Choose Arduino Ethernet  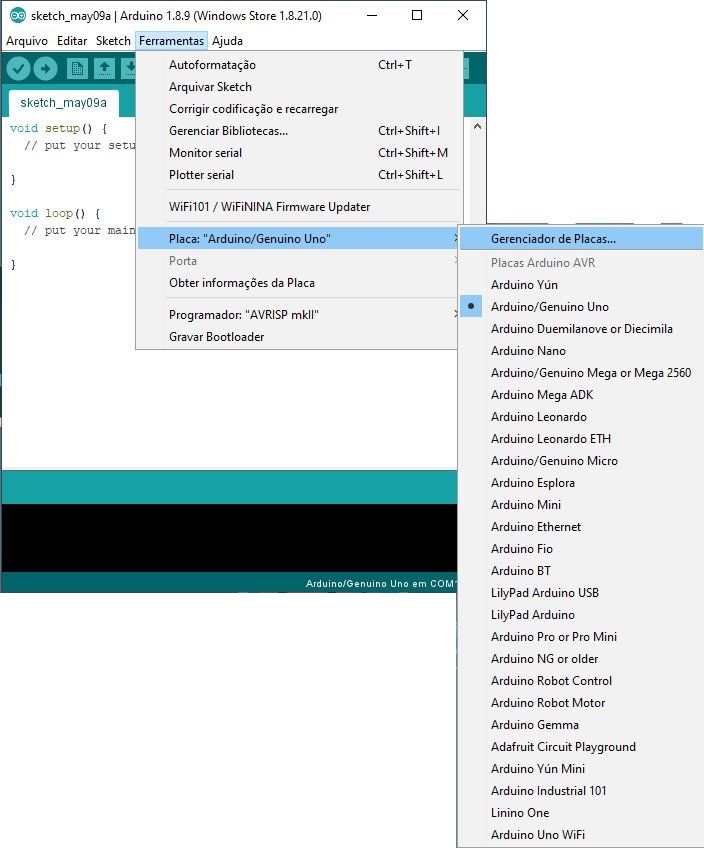581,527
